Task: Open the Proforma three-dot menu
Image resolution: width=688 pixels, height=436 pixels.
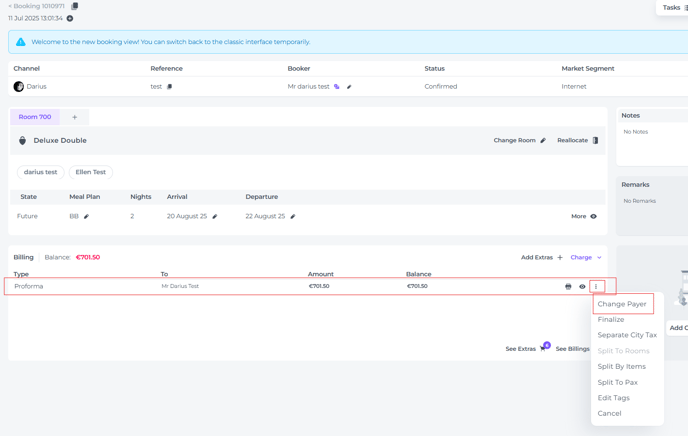Action: (596, 286)
